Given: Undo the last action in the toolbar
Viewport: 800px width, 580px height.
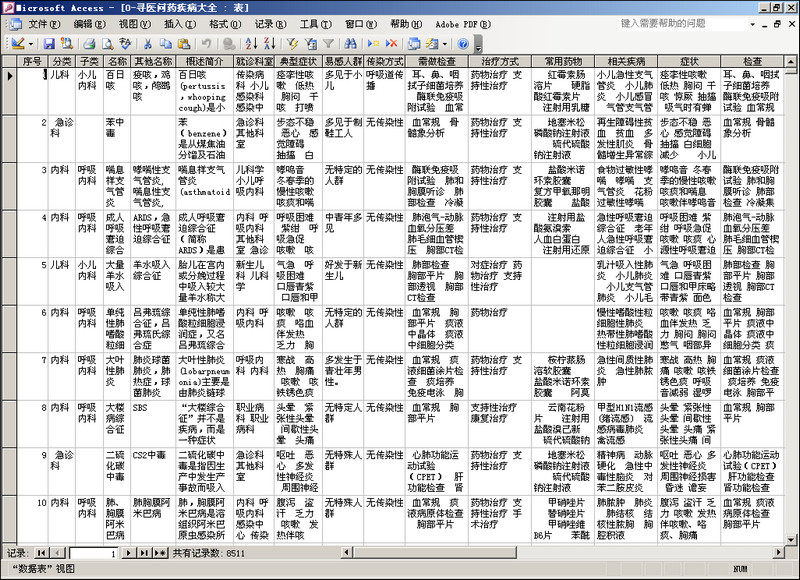Looking at the screenshot, I should pyautogui.click(x=206, y=44).
